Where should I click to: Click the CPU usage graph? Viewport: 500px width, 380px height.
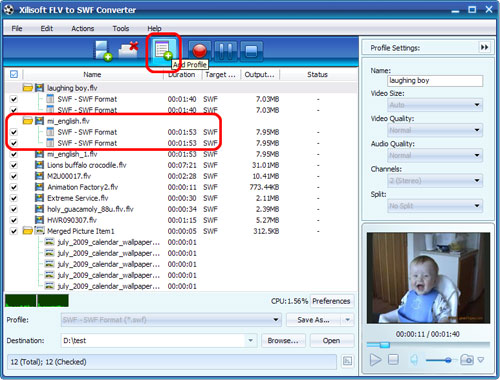click(37, 301)
